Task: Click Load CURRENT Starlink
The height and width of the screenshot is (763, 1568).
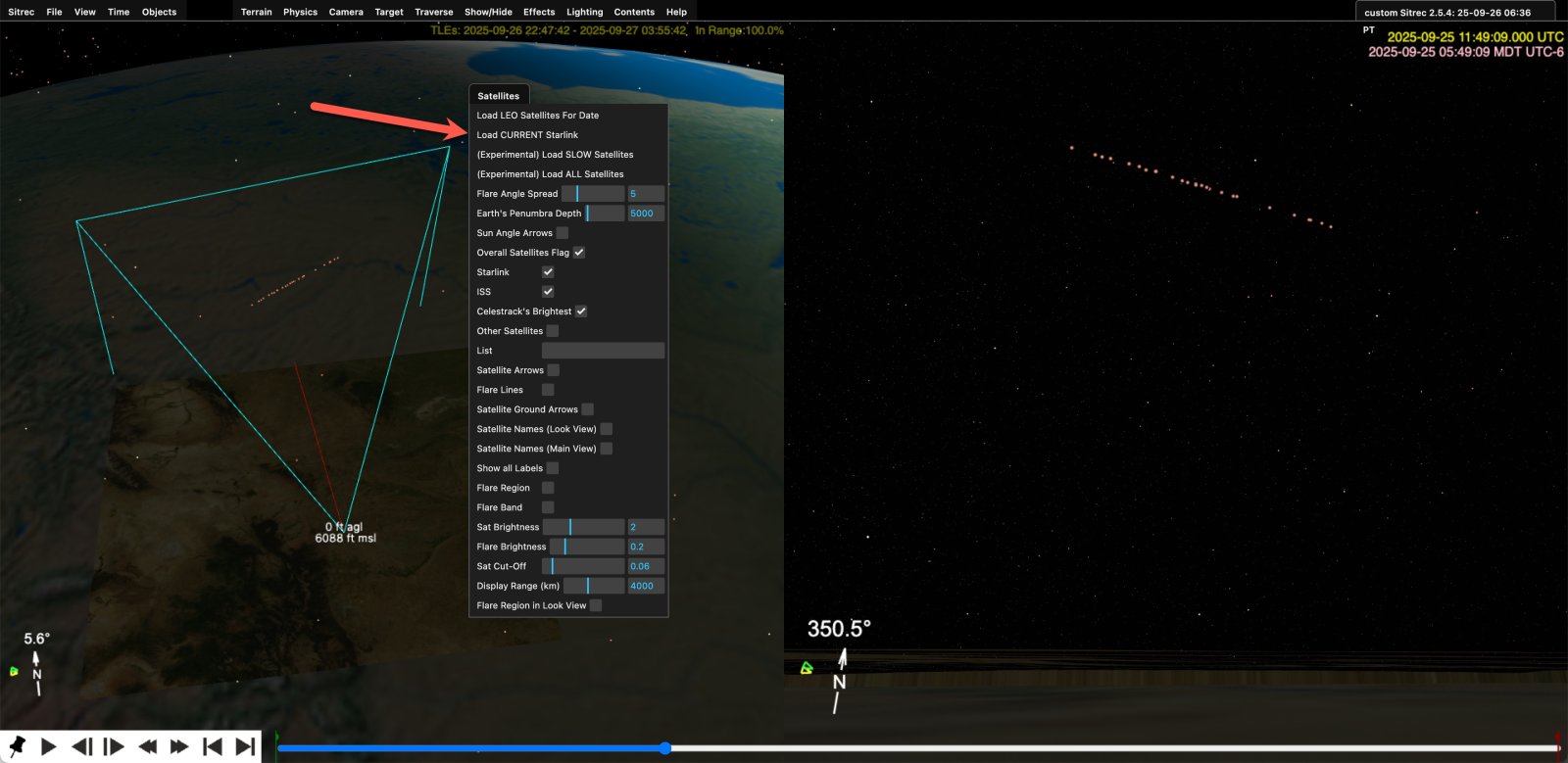Action: click(527, 135)
